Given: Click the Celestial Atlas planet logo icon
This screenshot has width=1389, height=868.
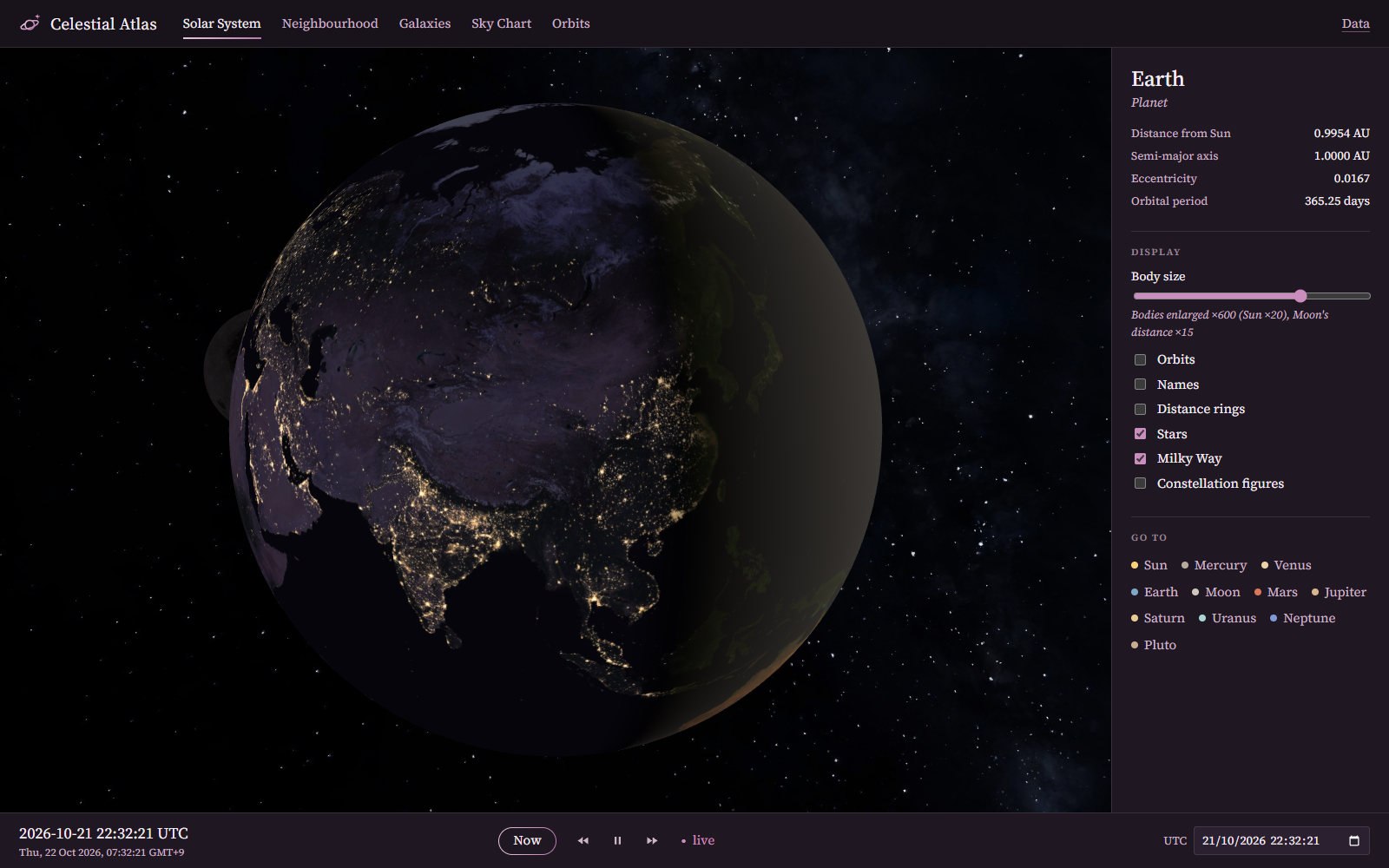Looking at the screenshot, I should click(30, 23).
